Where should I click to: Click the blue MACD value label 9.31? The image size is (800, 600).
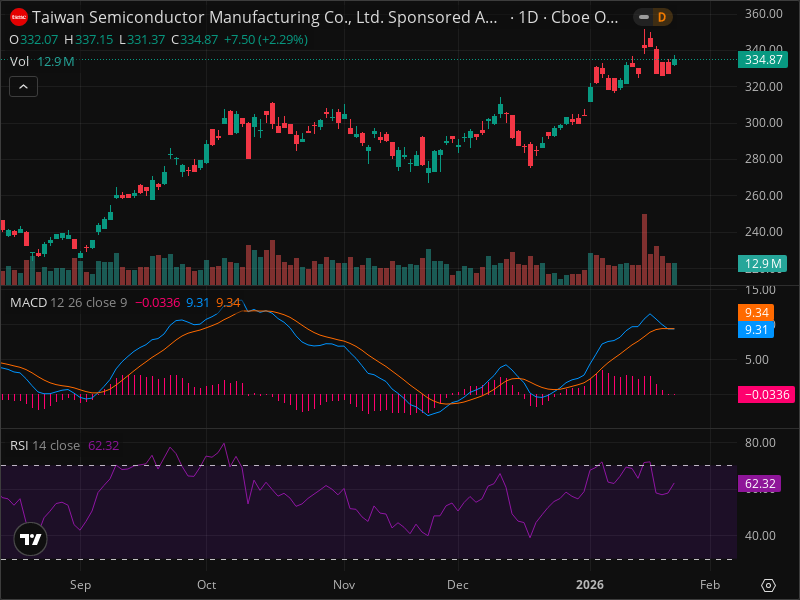tap(756, 329)
